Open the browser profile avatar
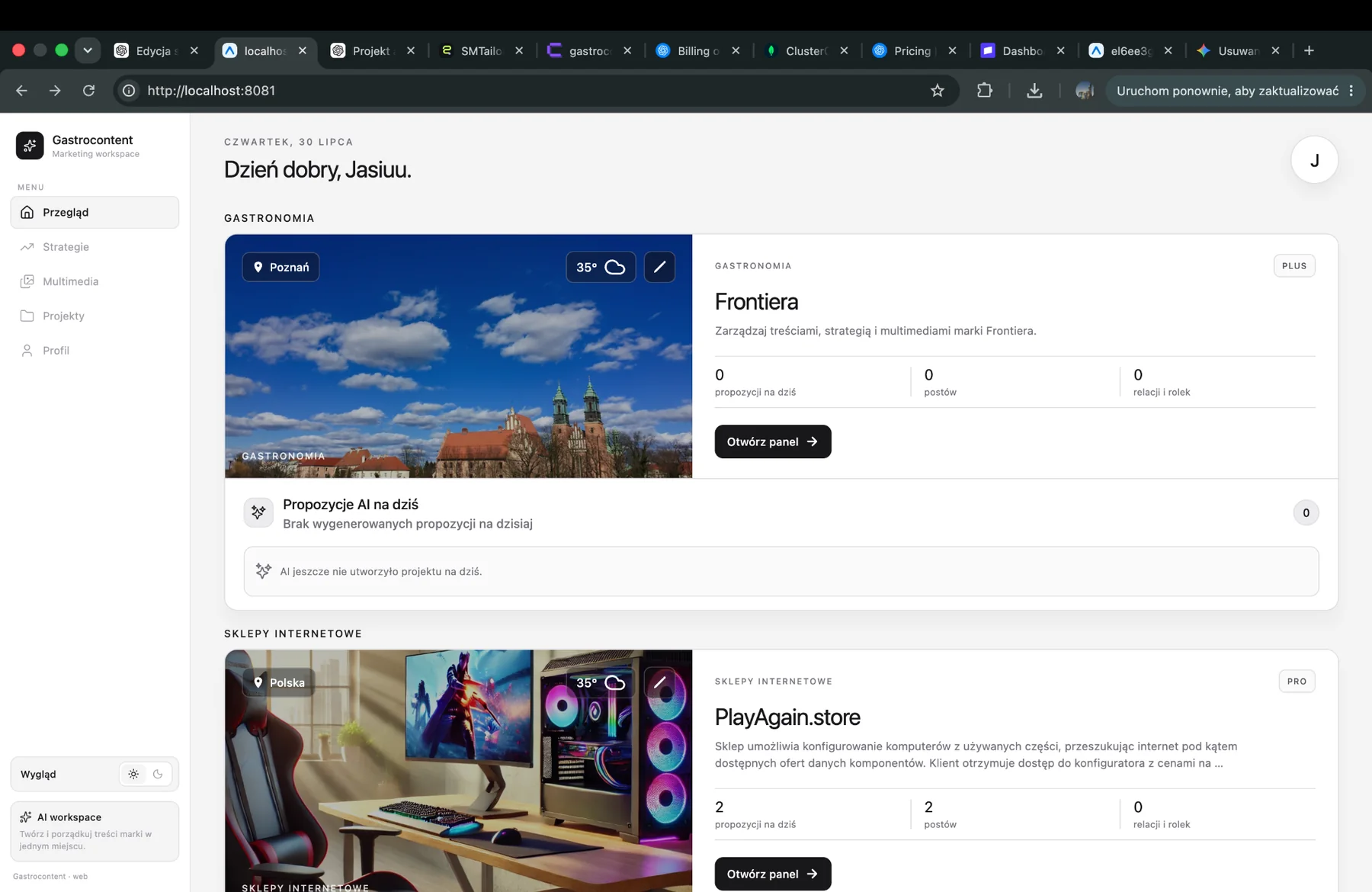The width and height of the screenshot is (1372, 892). 1085,91
